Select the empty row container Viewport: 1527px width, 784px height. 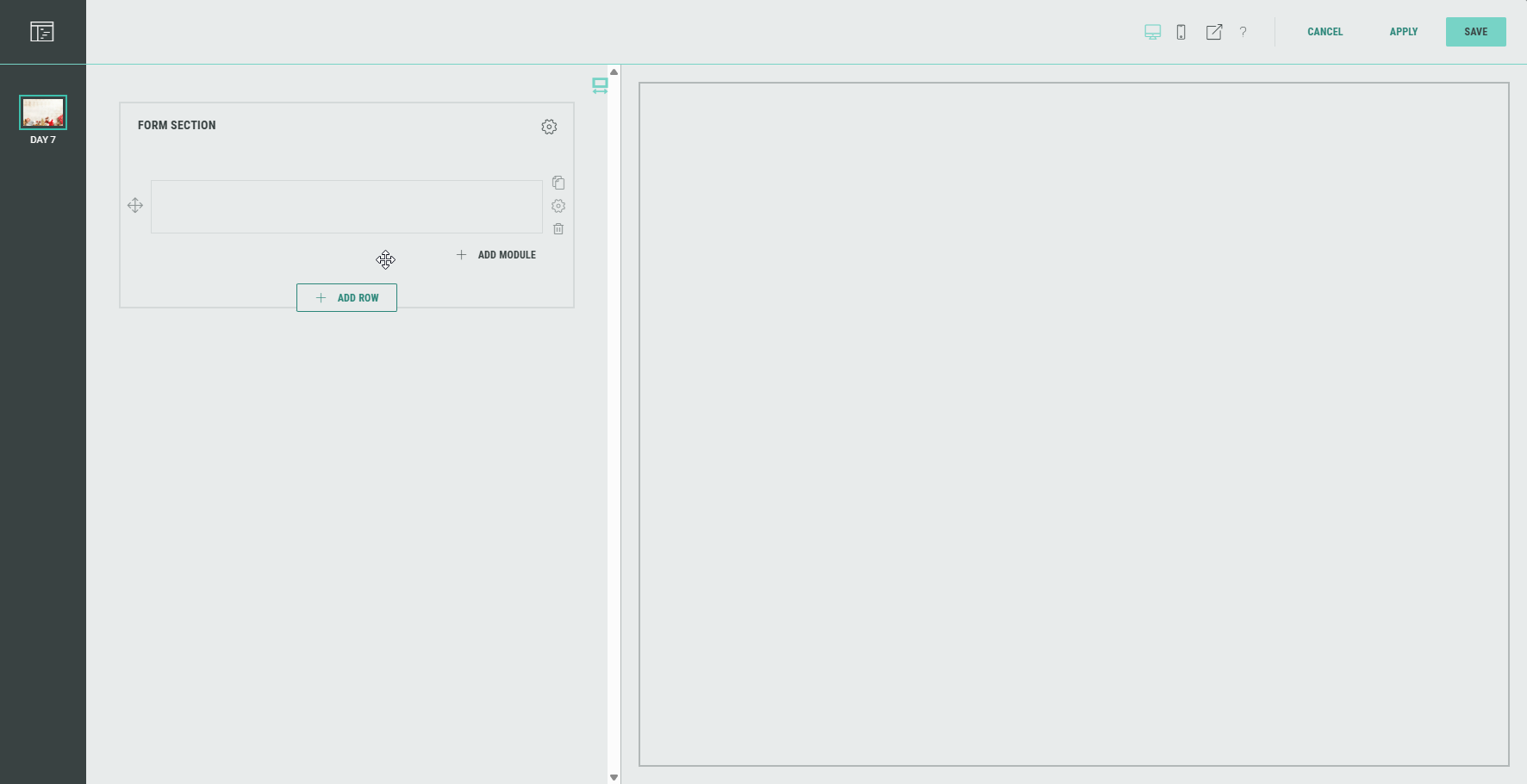[x=346, y=207]
